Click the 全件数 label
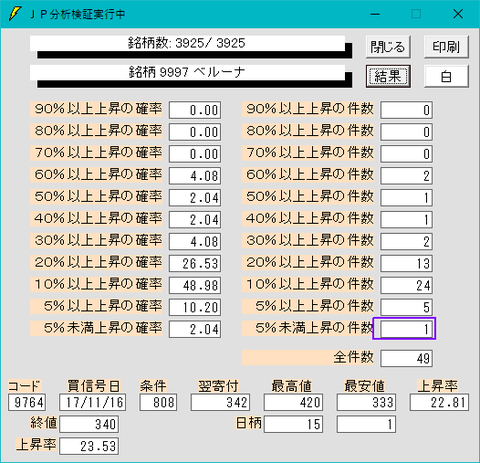 (x=308, y=357)
